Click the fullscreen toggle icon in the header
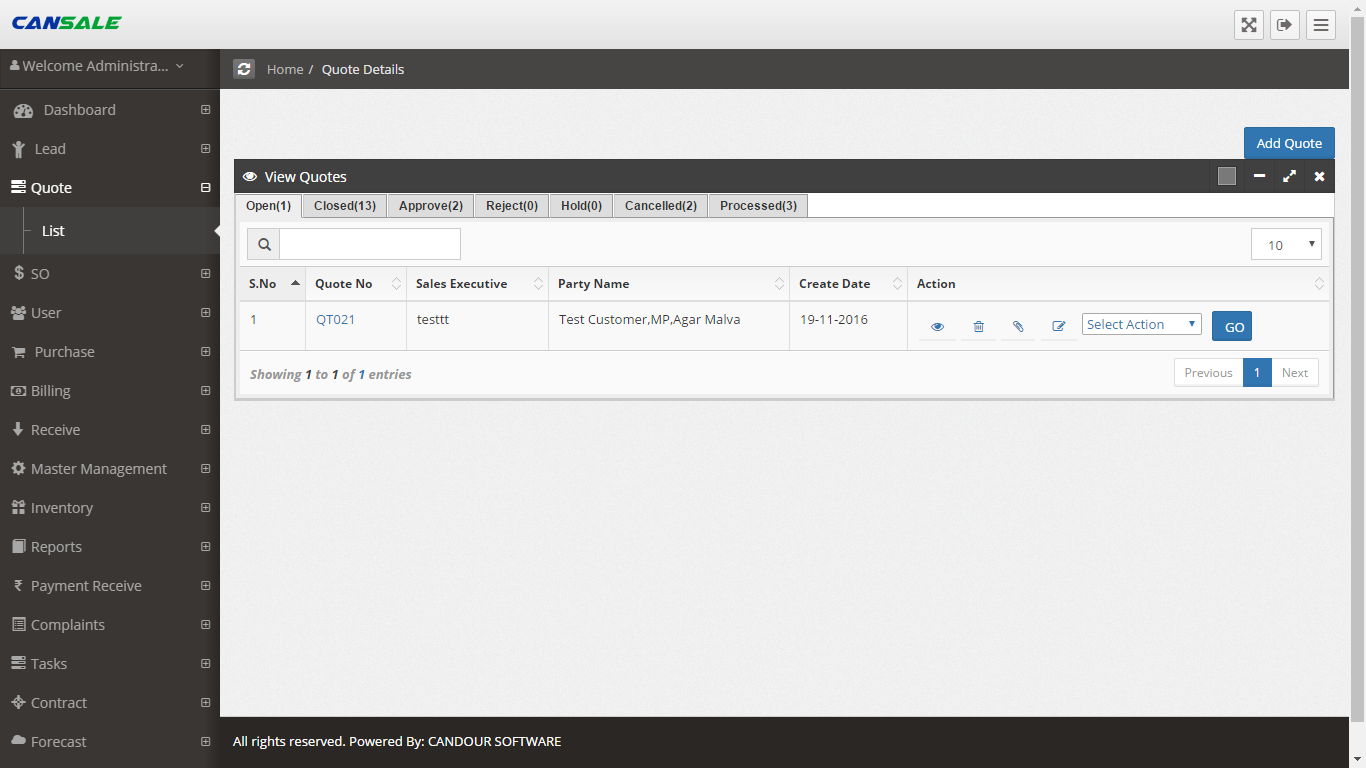The height and width of the screenshot is (768, 1366). [x=1249, y=25]
